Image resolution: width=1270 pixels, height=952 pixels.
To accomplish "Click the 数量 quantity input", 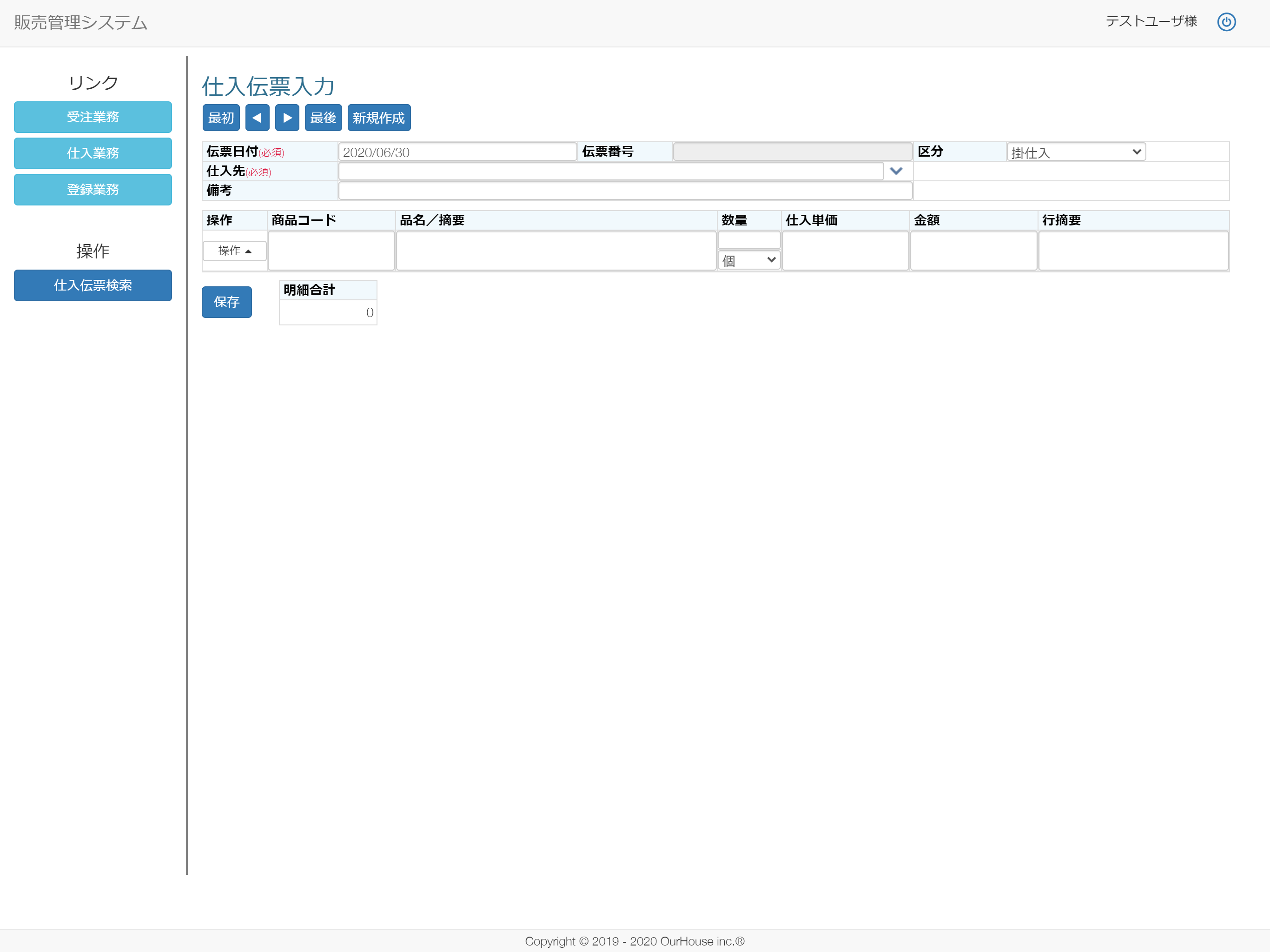I will tap(749, 240).
